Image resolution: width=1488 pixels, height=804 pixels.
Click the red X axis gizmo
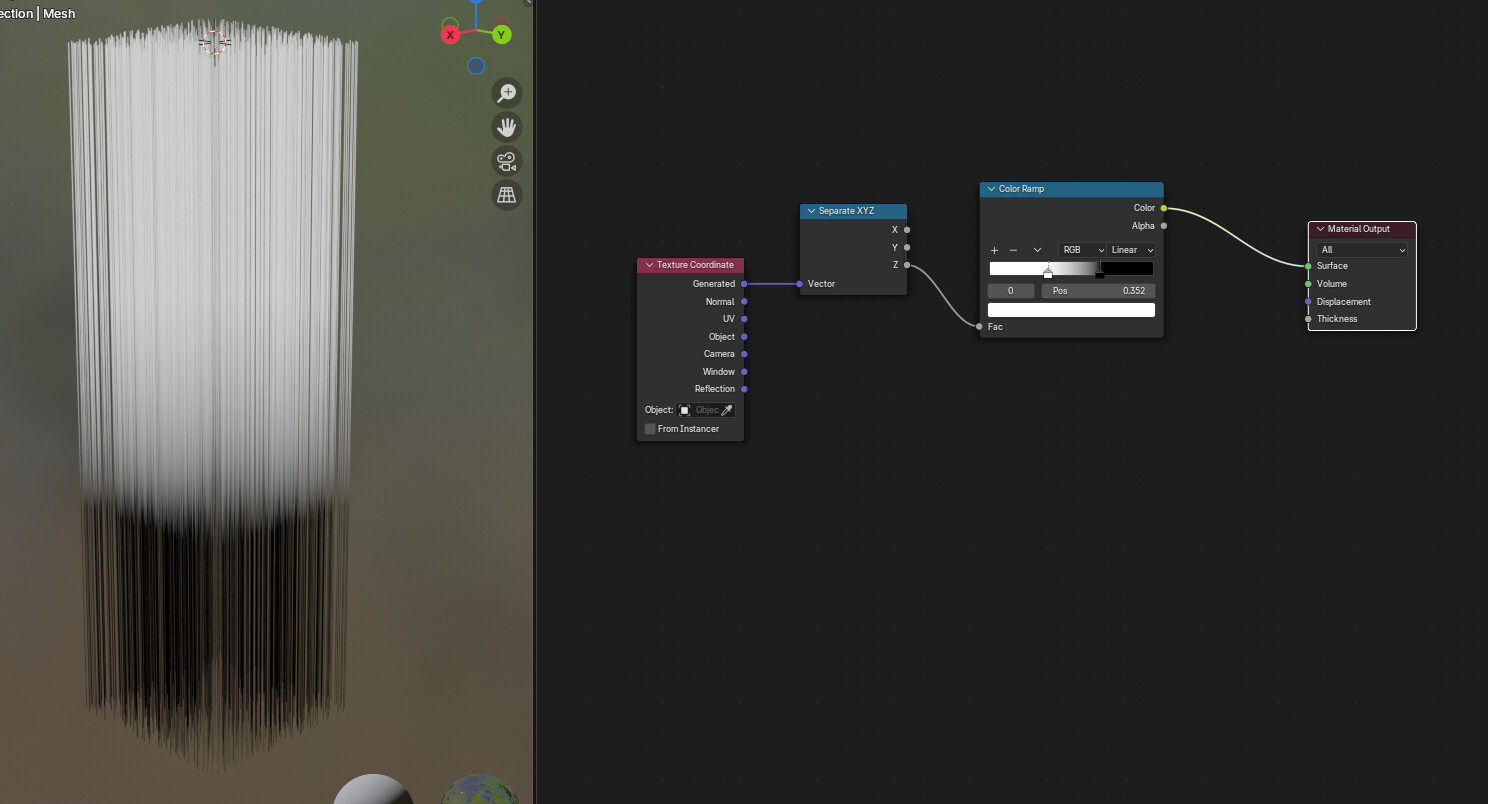point(451,35)
